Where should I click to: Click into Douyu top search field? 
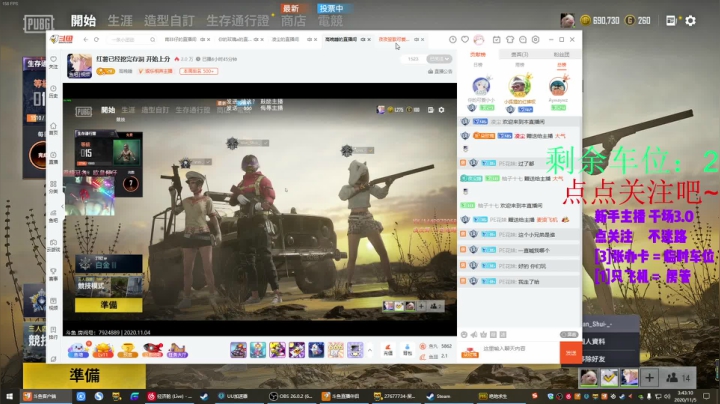[129, 40]
